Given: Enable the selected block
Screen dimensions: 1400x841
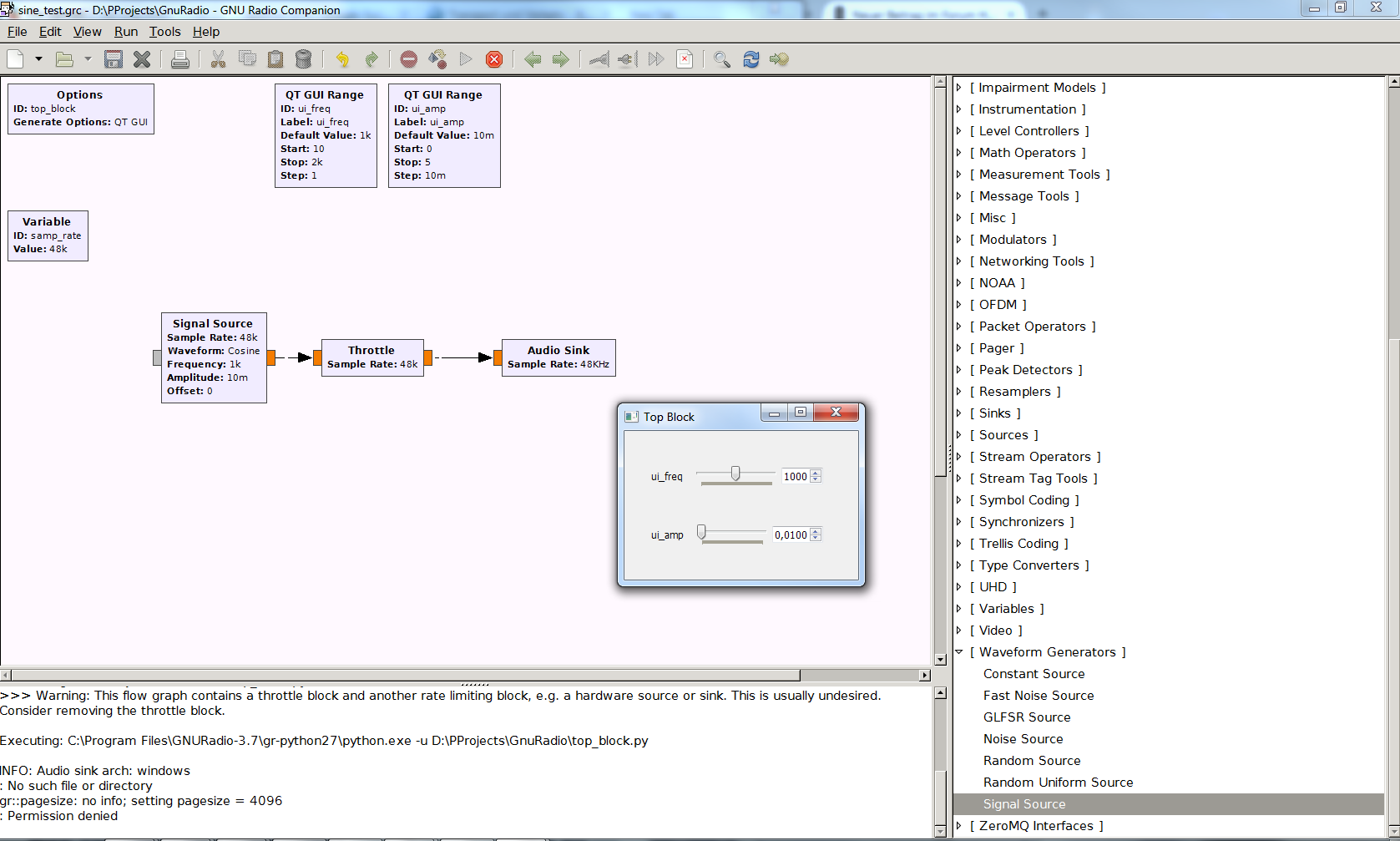Looking at the screenshot, I should click(599, 59).
